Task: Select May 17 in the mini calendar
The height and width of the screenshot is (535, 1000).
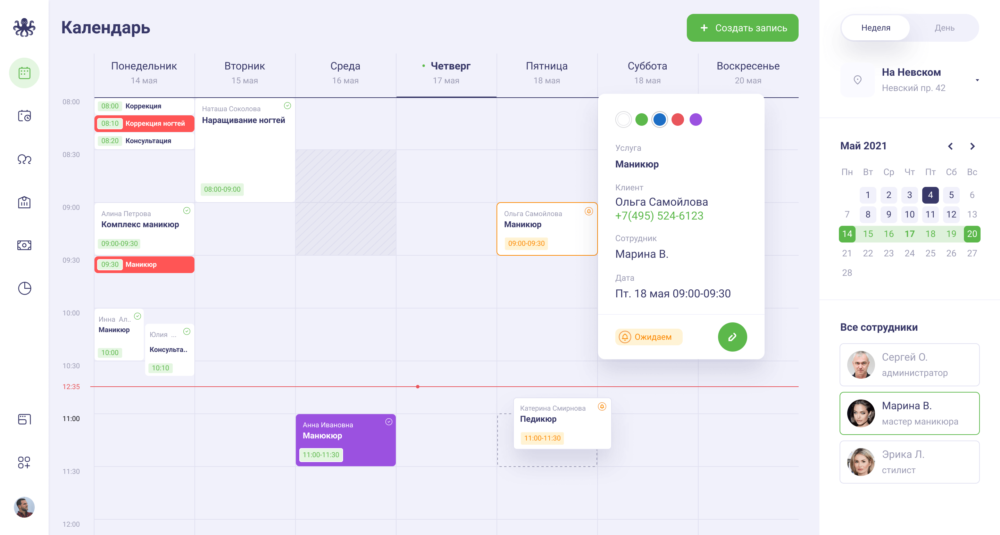Action: (909, 234)
